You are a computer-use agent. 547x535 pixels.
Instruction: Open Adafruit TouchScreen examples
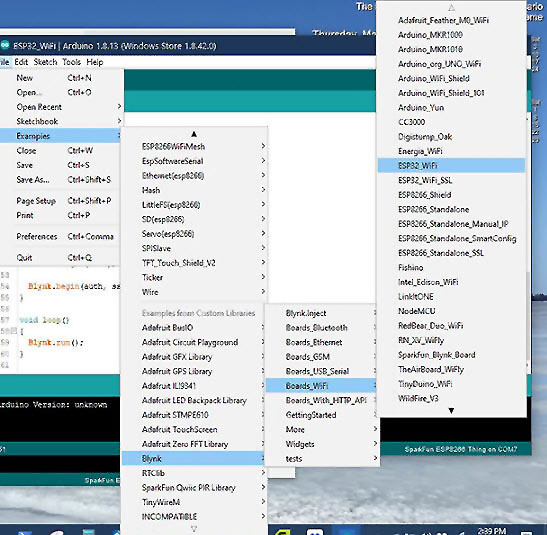pyautogui.click(x=194, y=430)
